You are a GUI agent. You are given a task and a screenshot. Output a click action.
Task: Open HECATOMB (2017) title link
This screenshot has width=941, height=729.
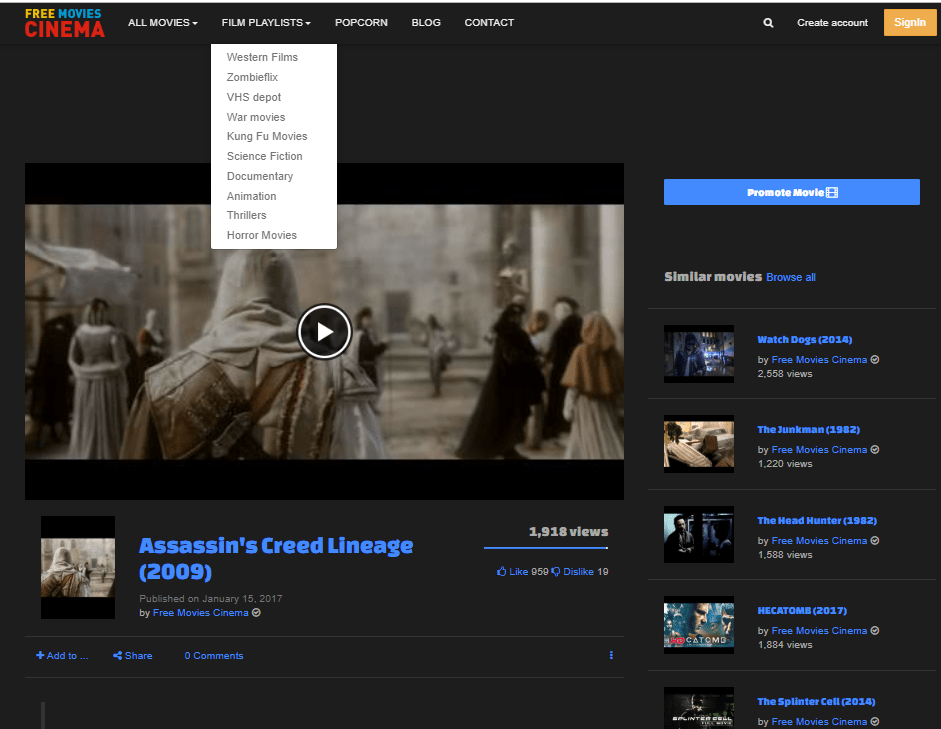[802, 611]
